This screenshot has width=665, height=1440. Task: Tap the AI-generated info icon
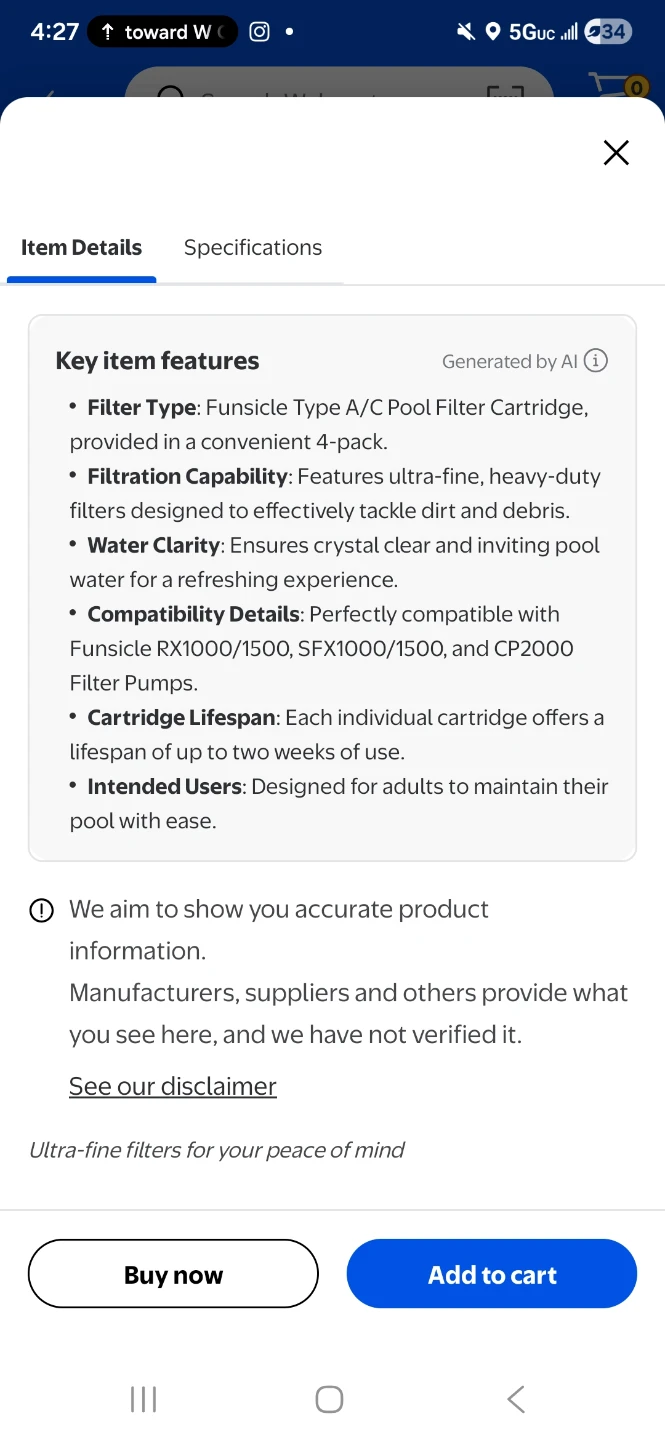[596, 361]
